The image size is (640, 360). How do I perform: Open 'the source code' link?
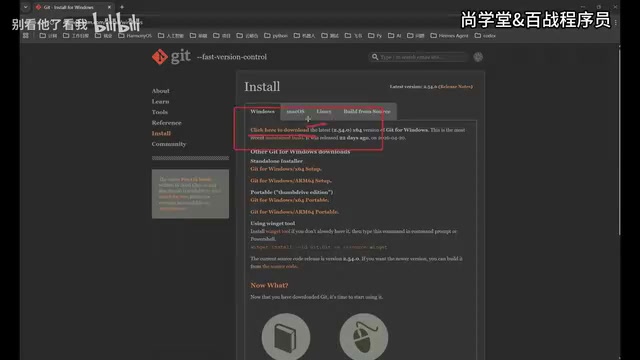point(280,266)
